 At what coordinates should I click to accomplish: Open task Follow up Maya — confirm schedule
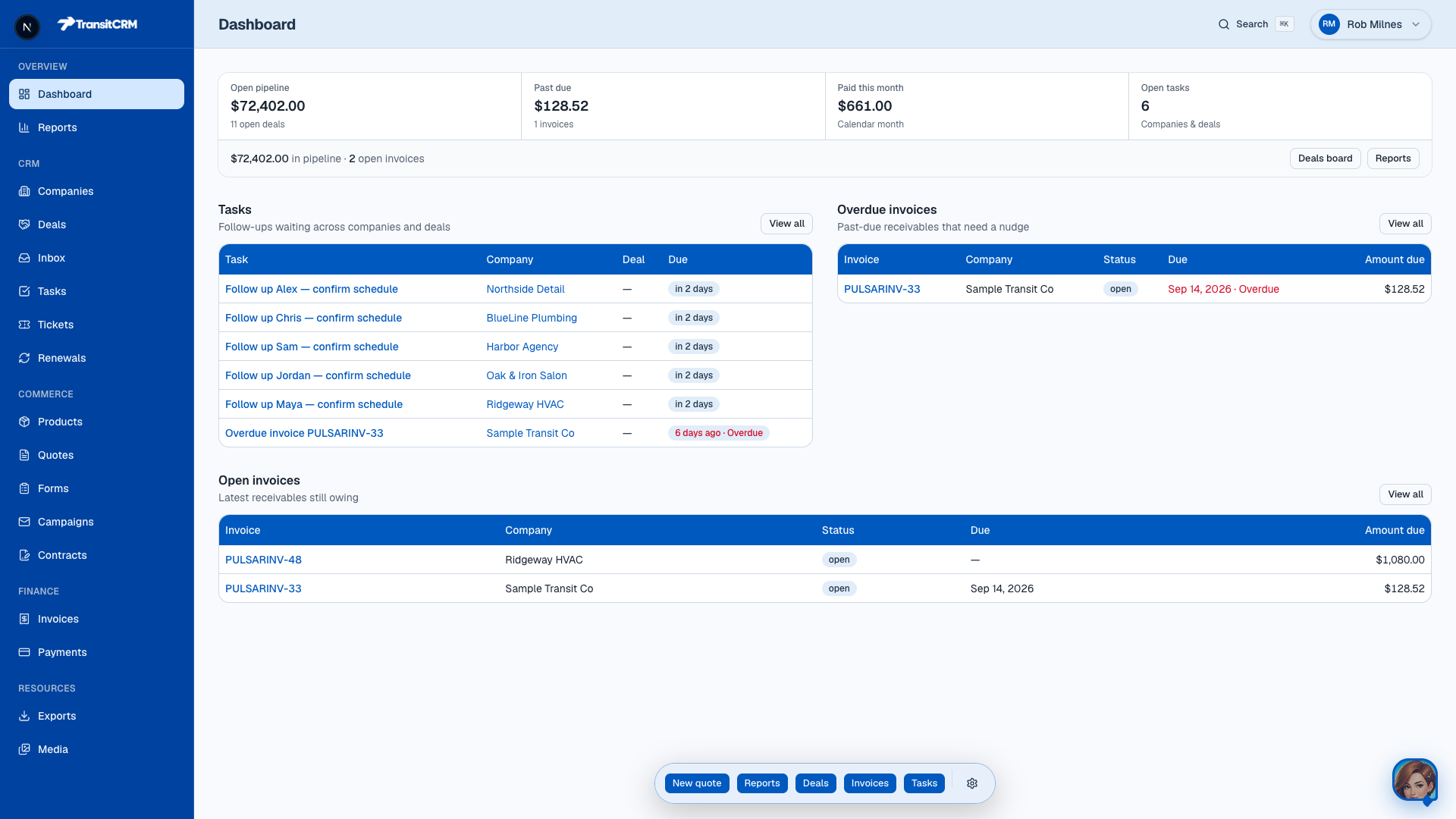[x=314, y=404]
